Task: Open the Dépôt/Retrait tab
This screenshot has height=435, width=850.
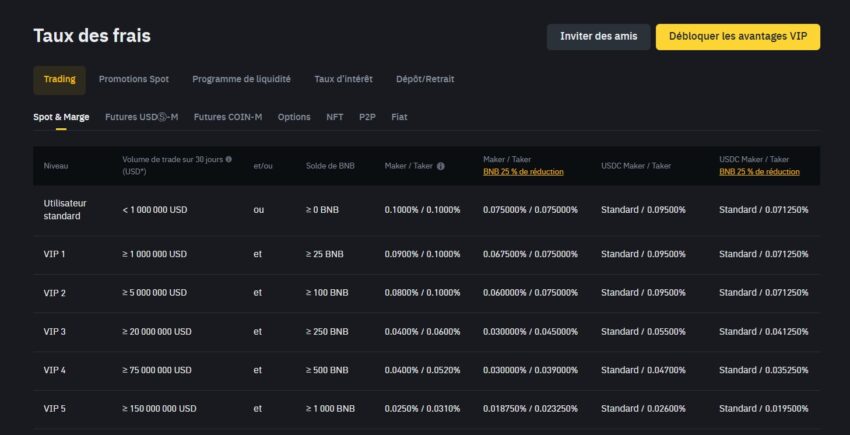Action: point(425,79)
